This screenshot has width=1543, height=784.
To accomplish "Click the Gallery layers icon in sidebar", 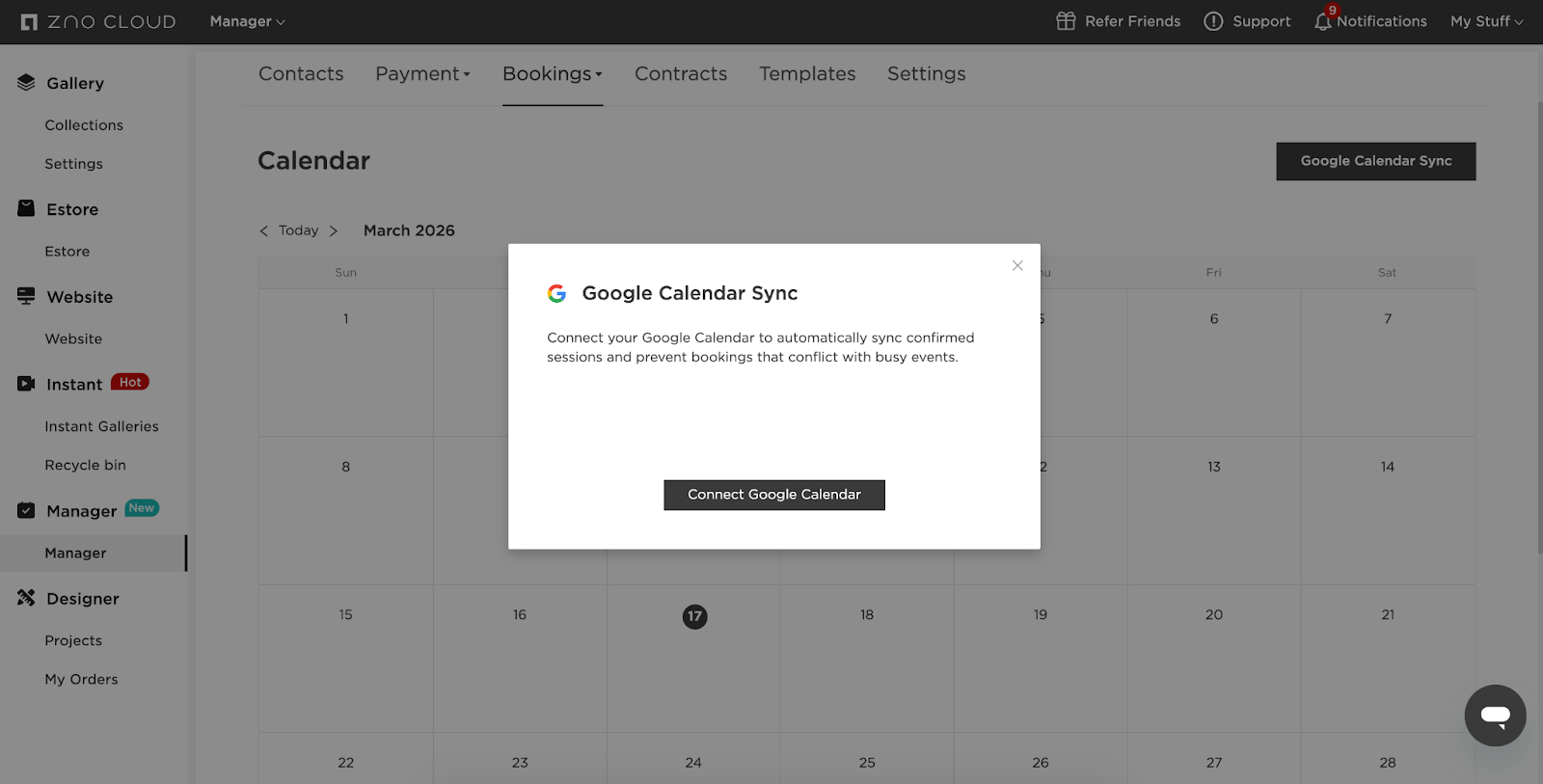I will pyautogui.click(x=26, y=83).
